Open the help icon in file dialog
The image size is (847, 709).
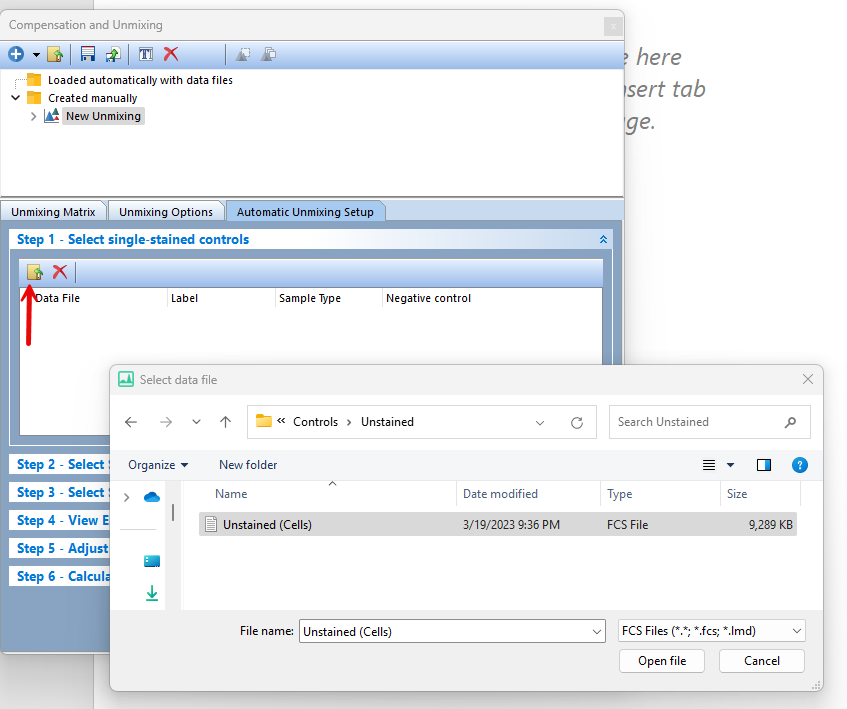click(799, 465)
